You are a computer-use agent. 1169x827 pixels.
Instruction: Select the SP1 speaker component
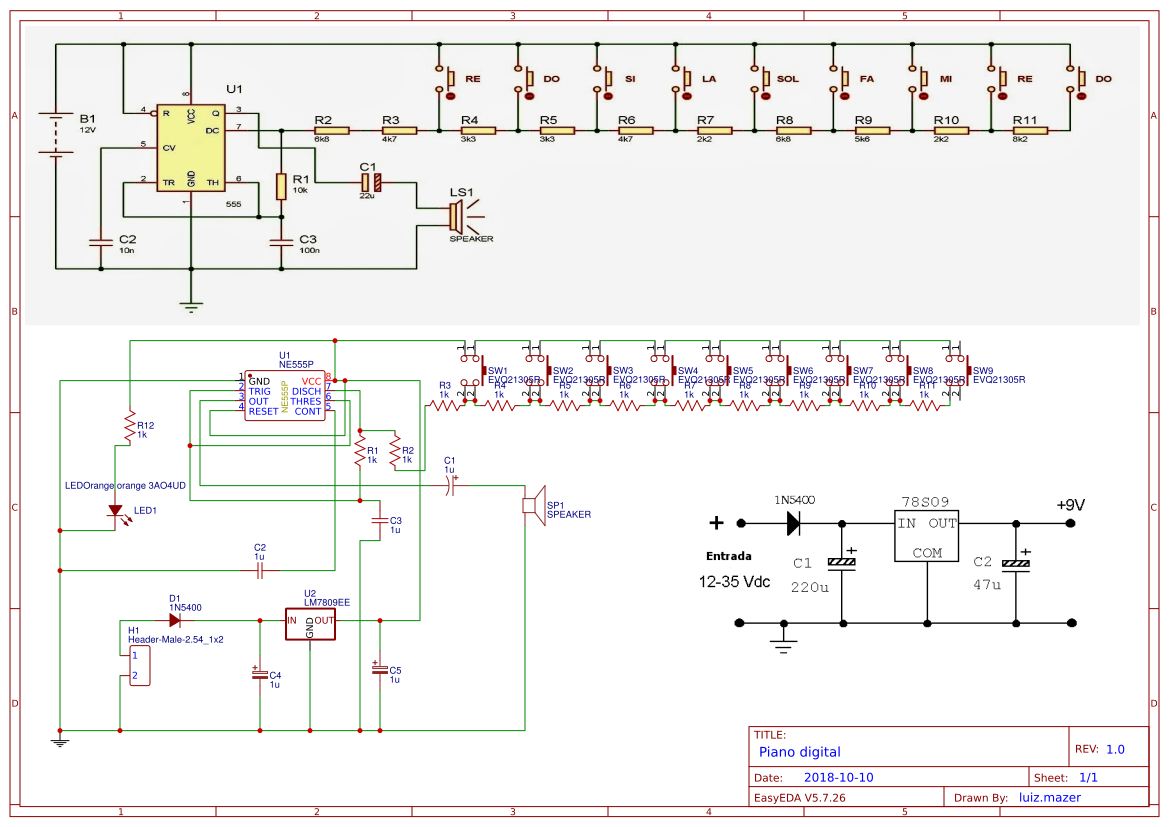click(532, 502)
